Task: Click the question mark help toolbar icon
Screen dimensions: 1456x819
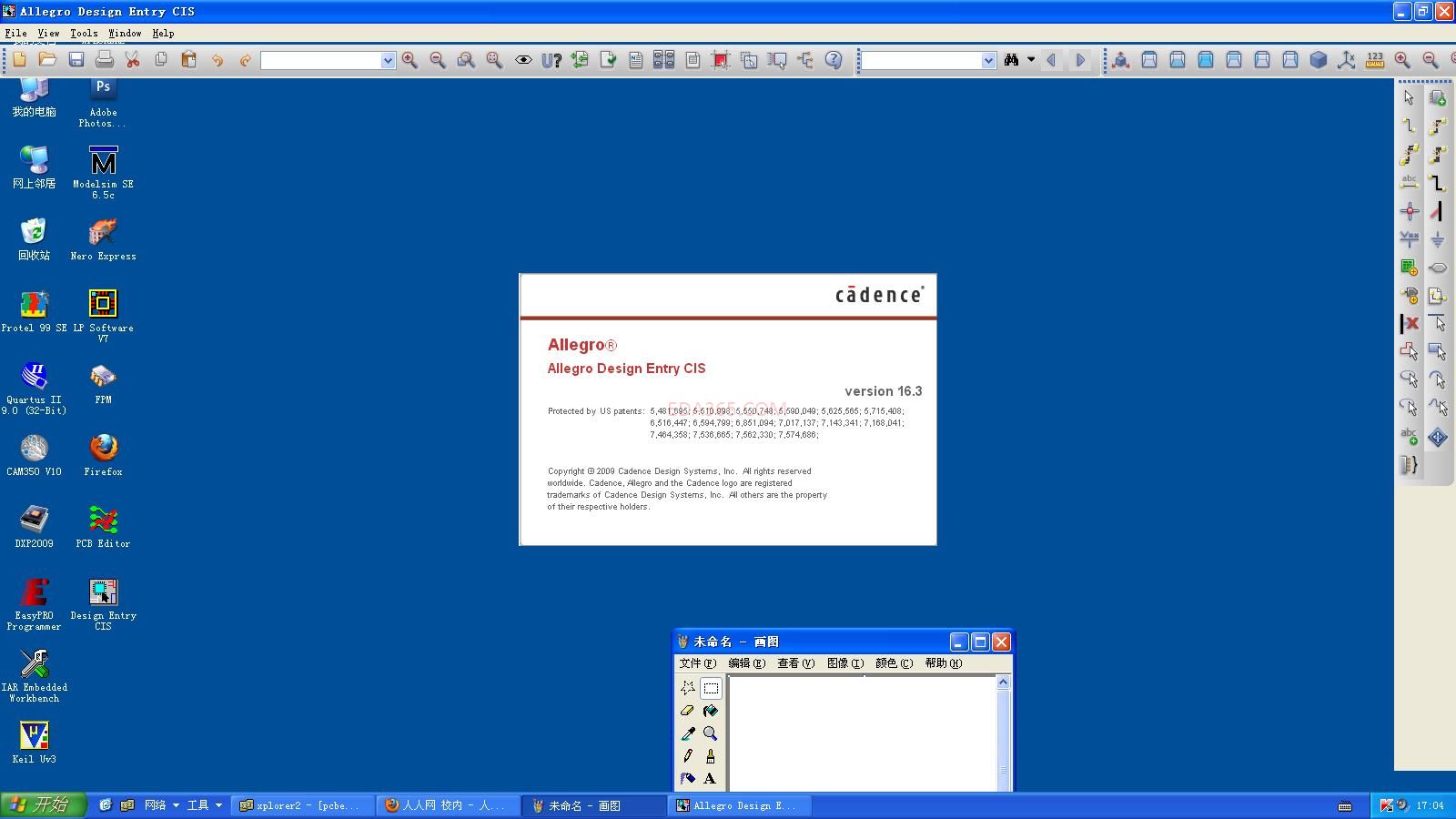Action: (834, 60)
